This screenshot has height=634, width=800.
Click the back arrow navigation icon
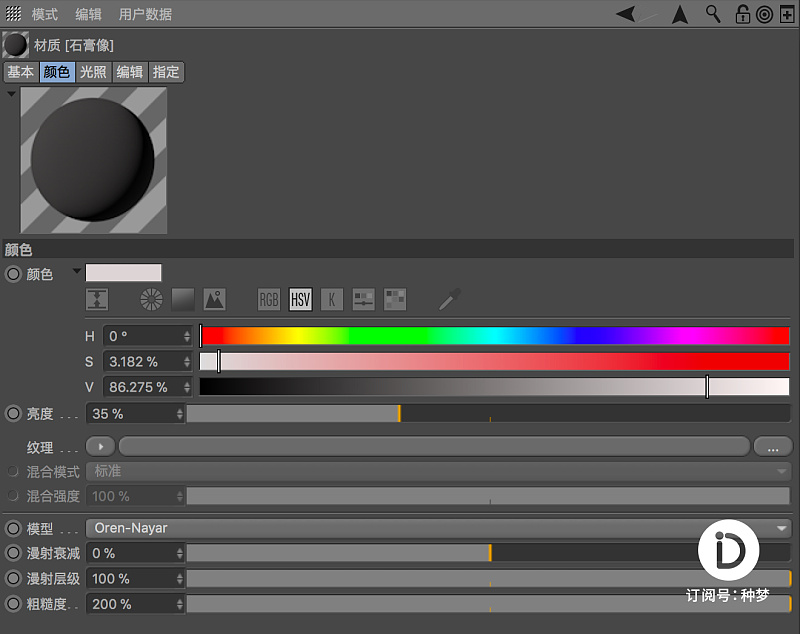(626, 14)
